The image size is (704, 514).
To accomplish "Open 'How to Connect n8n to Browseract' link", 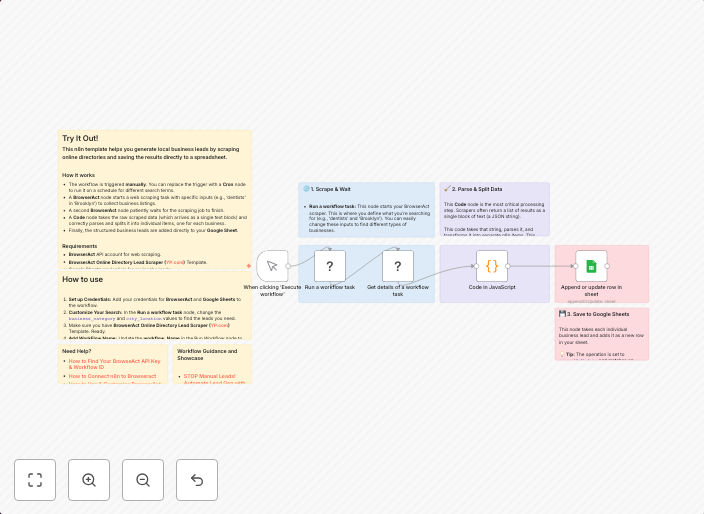I will coord(112,376).
